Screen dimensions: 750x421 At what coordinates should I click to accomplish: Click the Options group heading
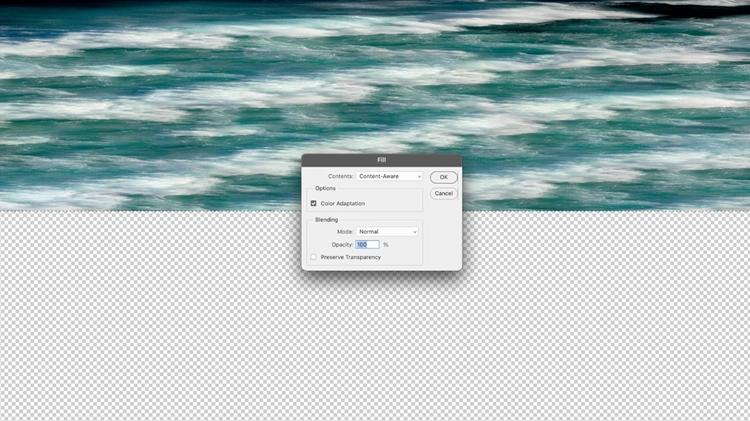(x=325, y=188)
